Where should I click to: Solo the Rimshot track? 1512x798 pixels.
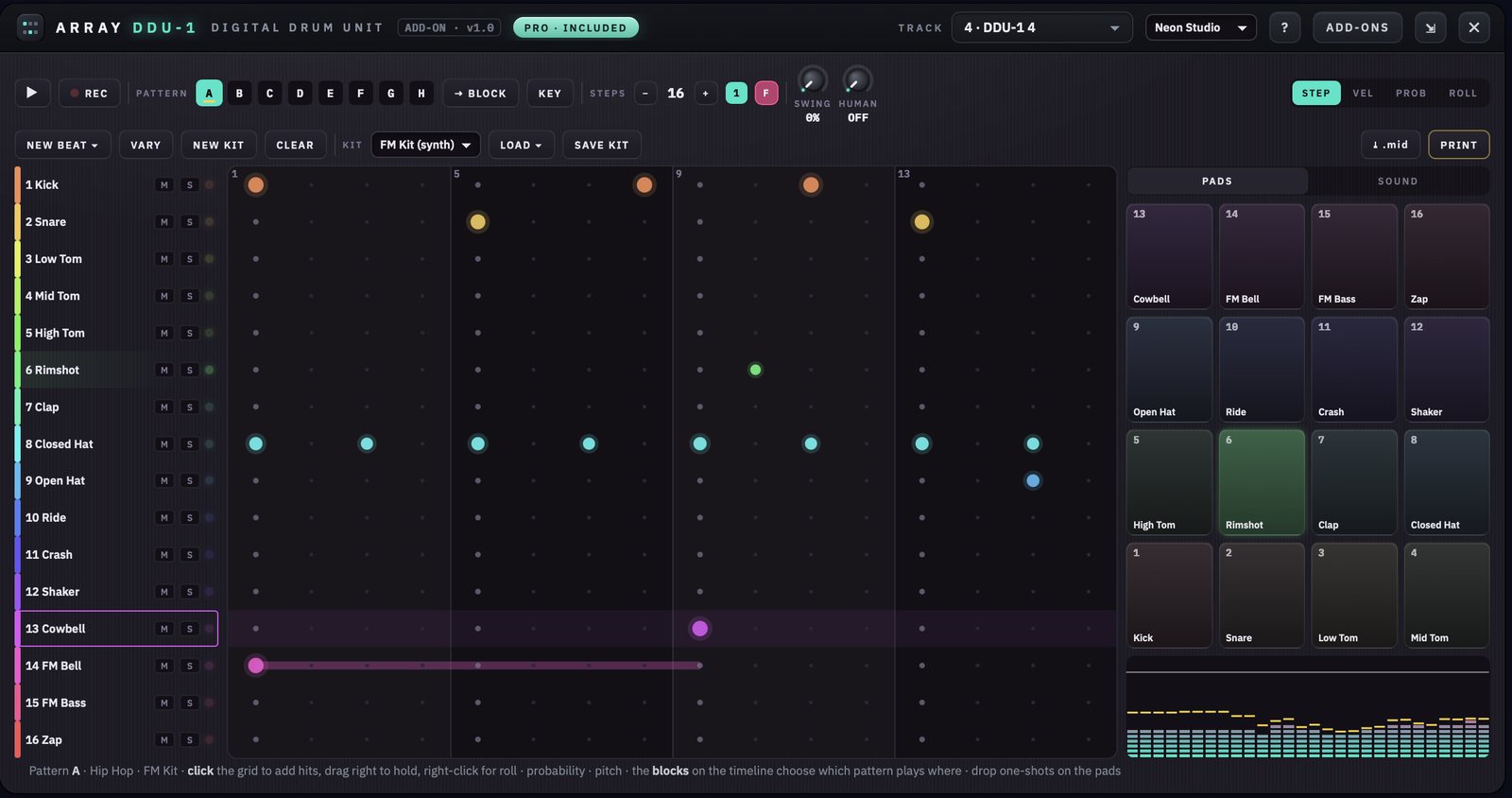tap(190, 370)
